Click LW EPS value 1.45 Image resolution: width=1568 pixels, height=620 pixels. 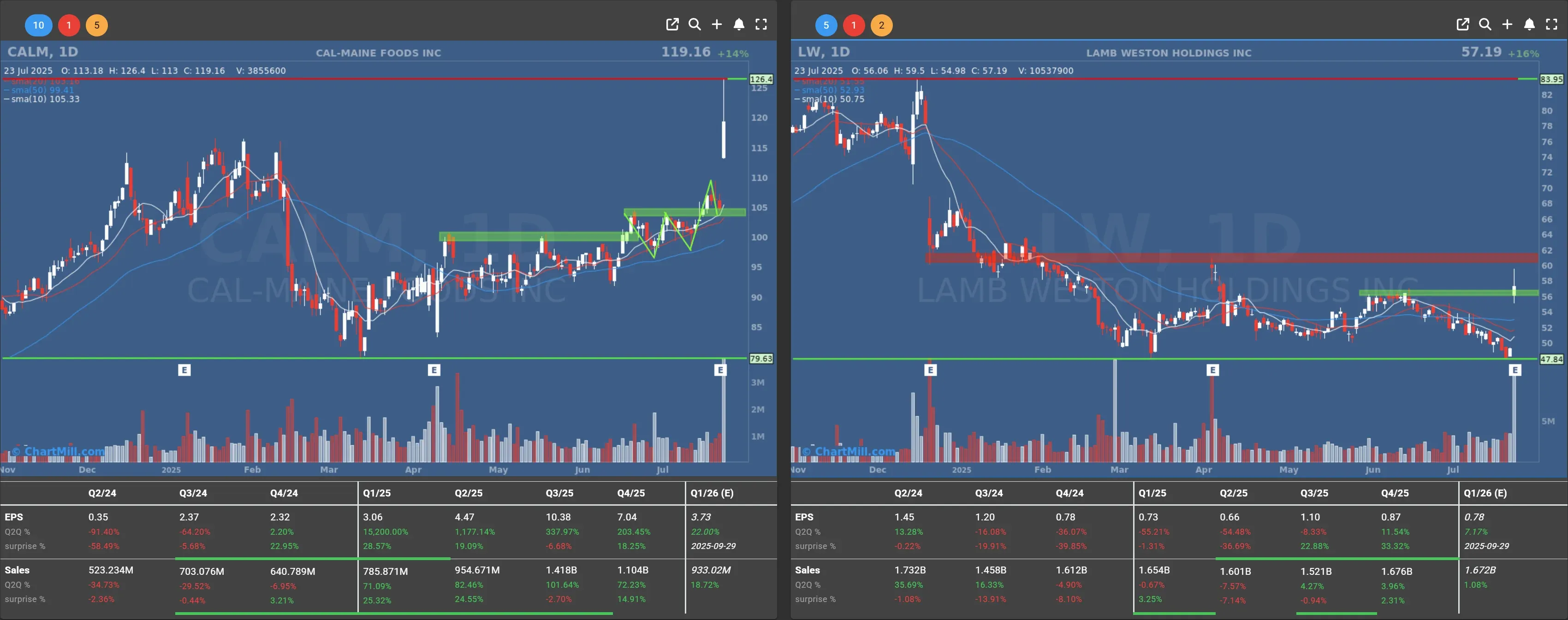[904, 517]
